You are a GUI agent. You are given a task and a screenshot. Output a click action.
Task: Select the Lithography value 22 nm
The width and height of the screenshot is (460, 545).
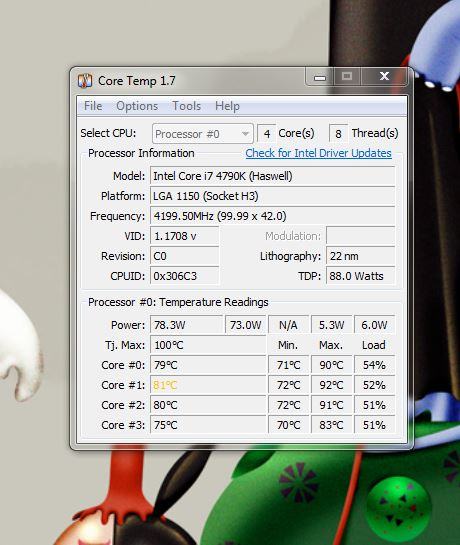tap(361, 256)
